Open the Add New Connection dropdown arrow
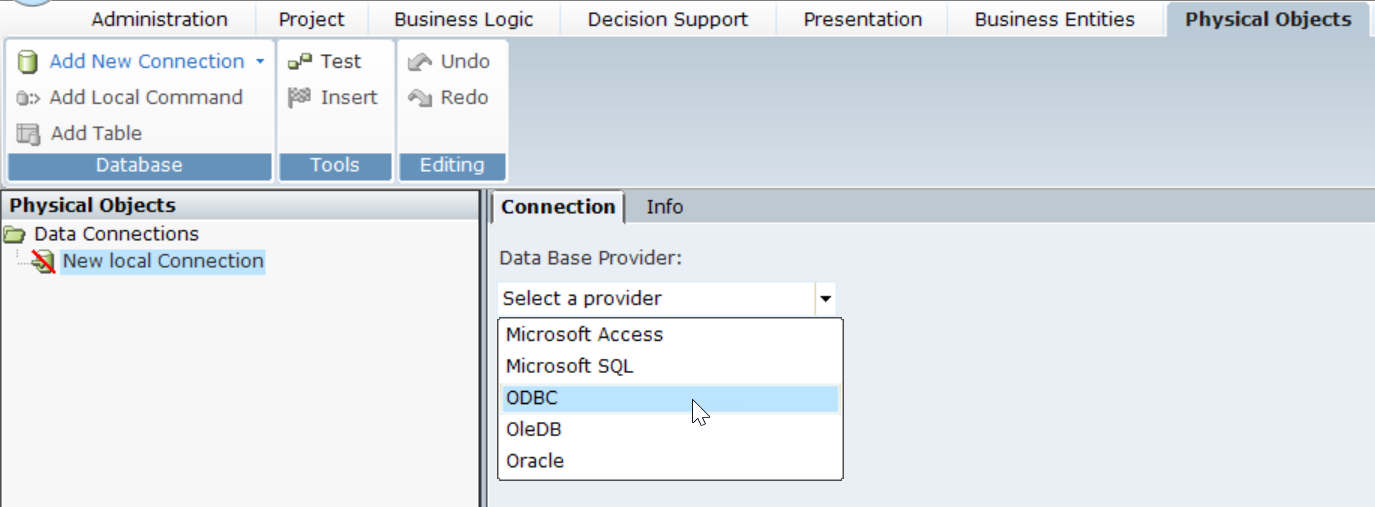Screen dimensions: 1375x507 click(x=260, y=62)
